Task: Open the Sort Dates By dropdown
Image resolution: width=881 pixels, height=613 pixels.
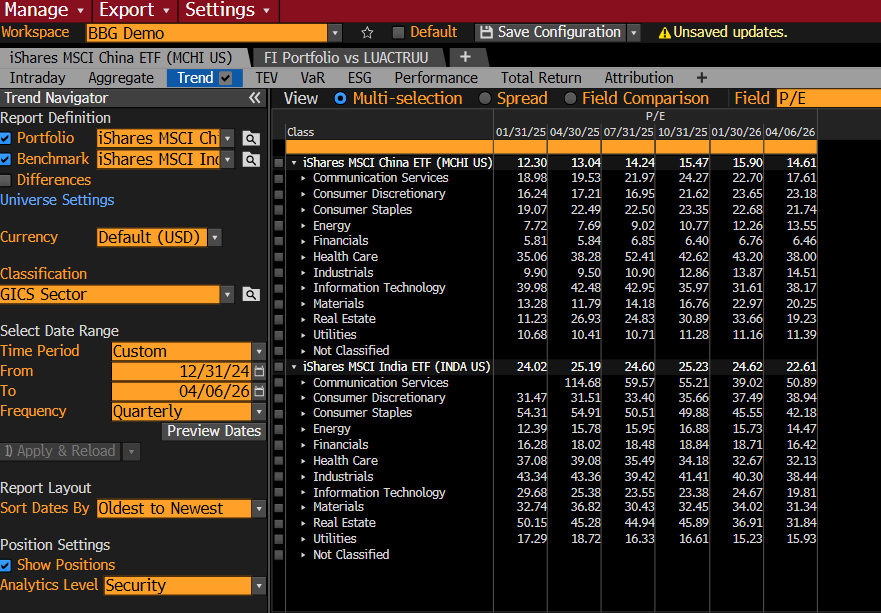Action: (x=258, y=509)
